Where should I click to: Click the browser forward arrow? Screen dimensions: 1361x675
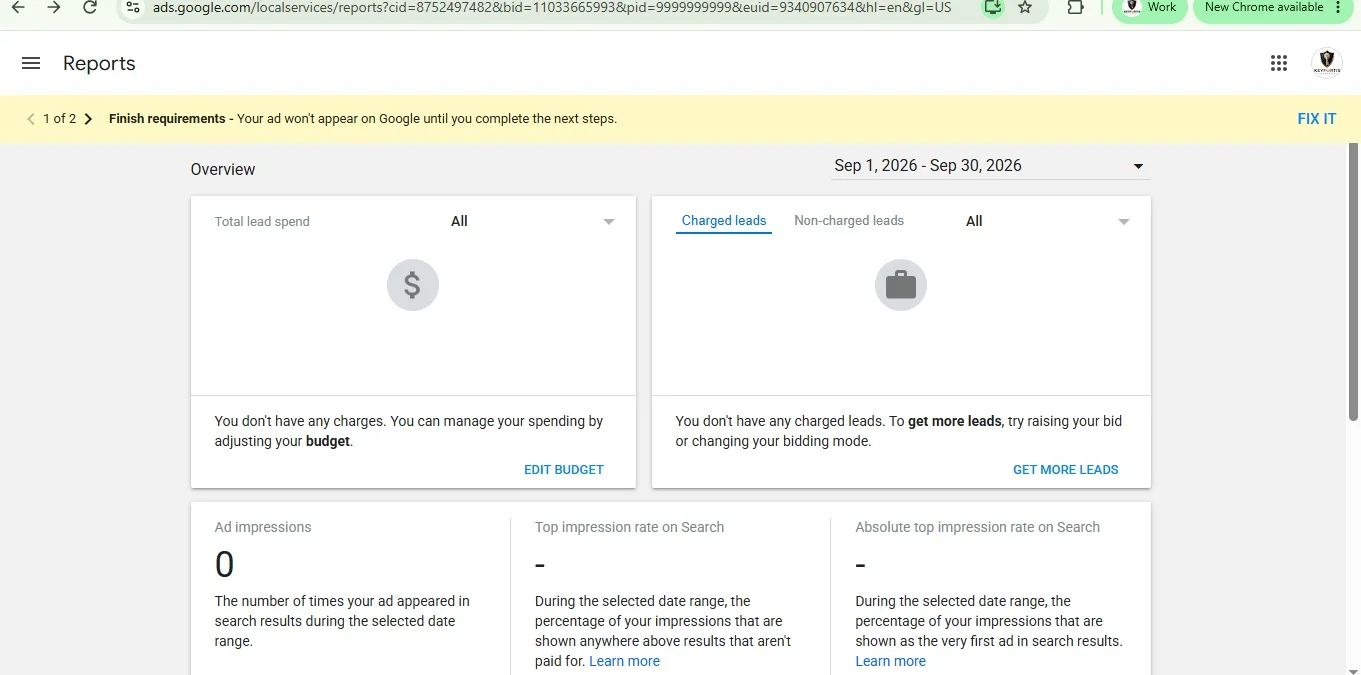[54, 7]
